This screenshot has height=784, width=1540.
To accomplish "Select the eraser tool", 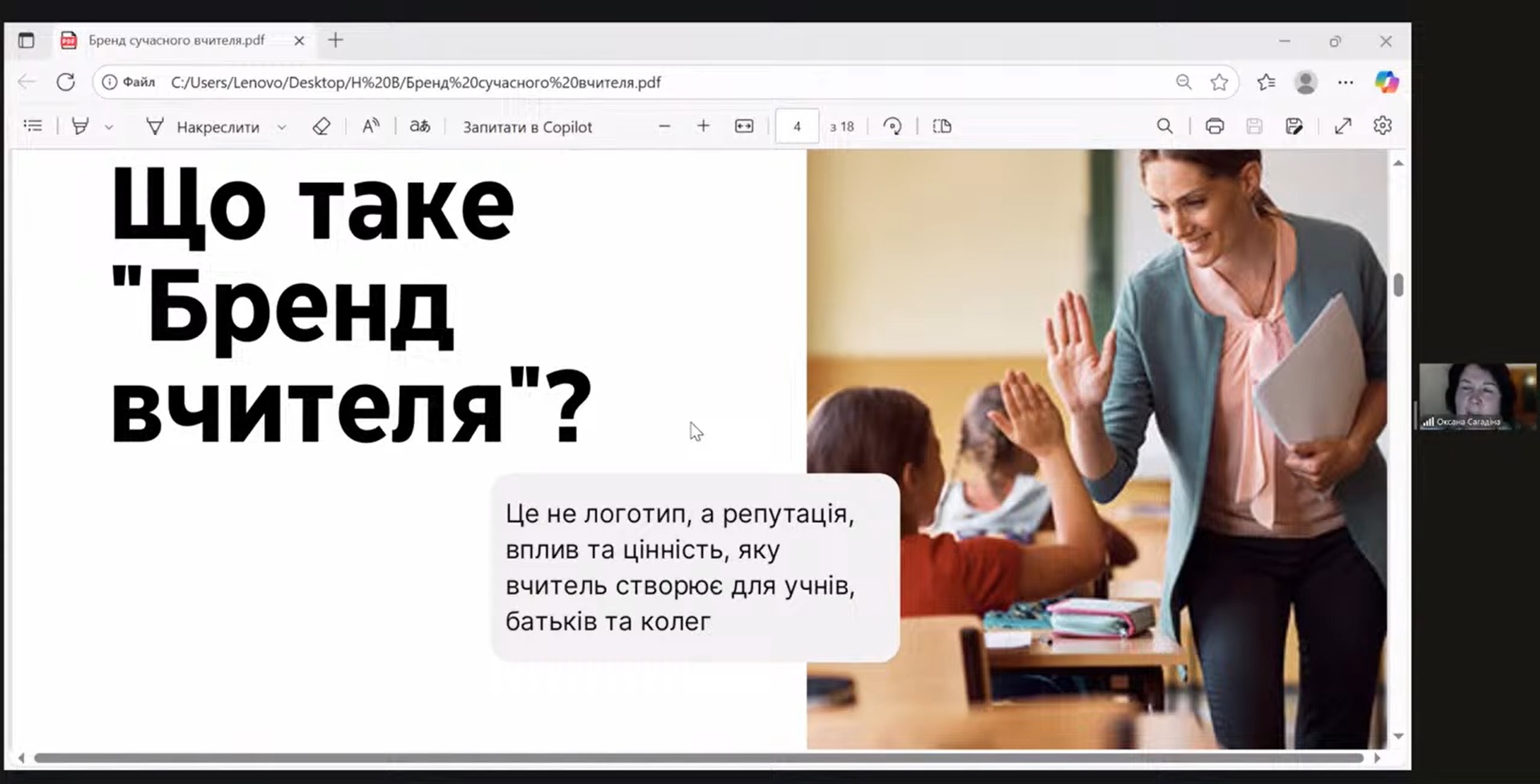I will (321, 126).
